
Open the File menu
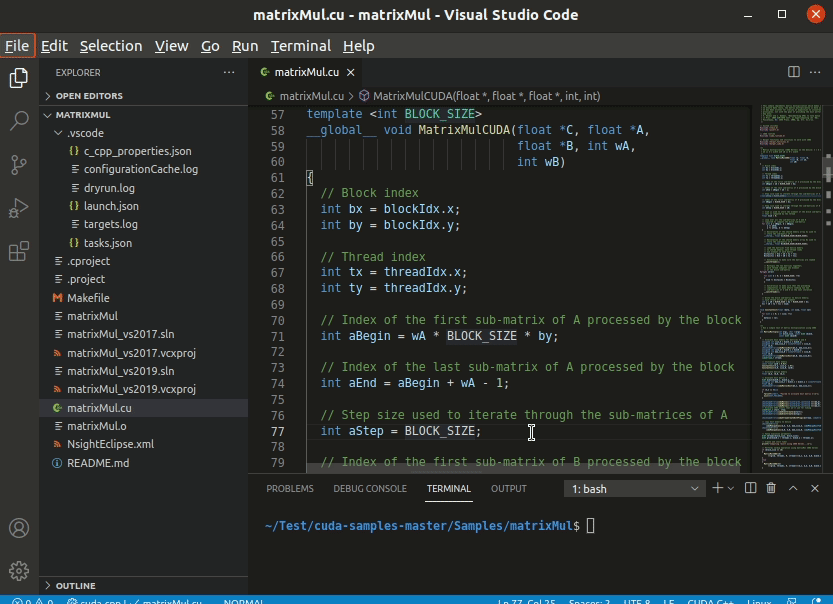click(17, 46)
